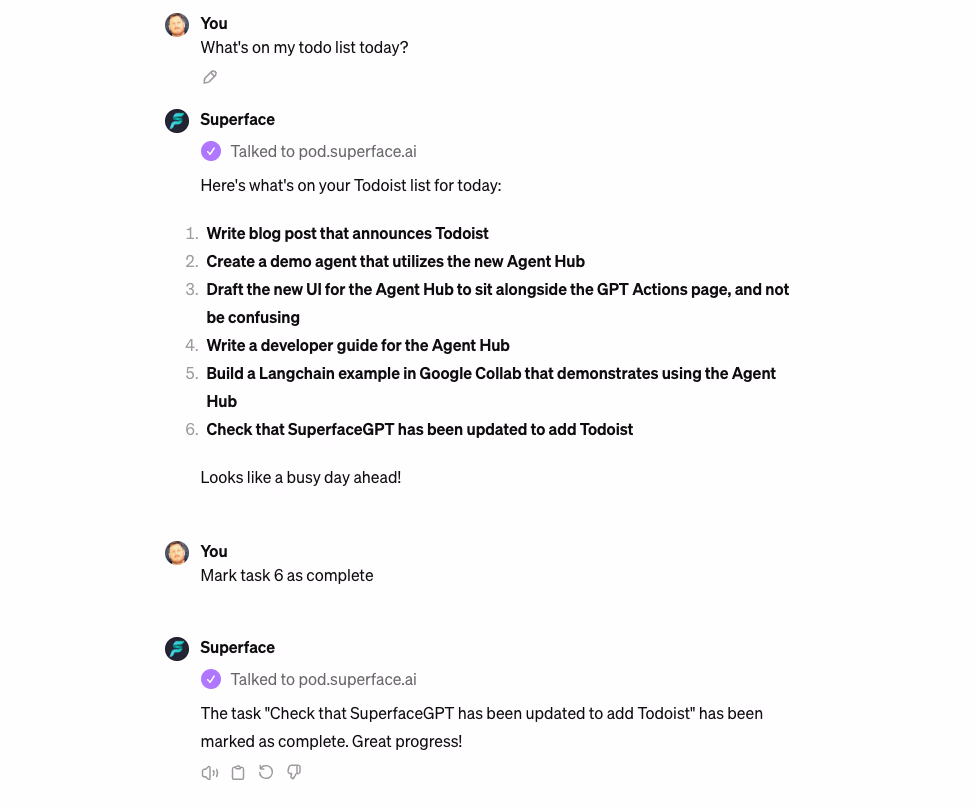Select the "Superface" name label

pos(237,119)
